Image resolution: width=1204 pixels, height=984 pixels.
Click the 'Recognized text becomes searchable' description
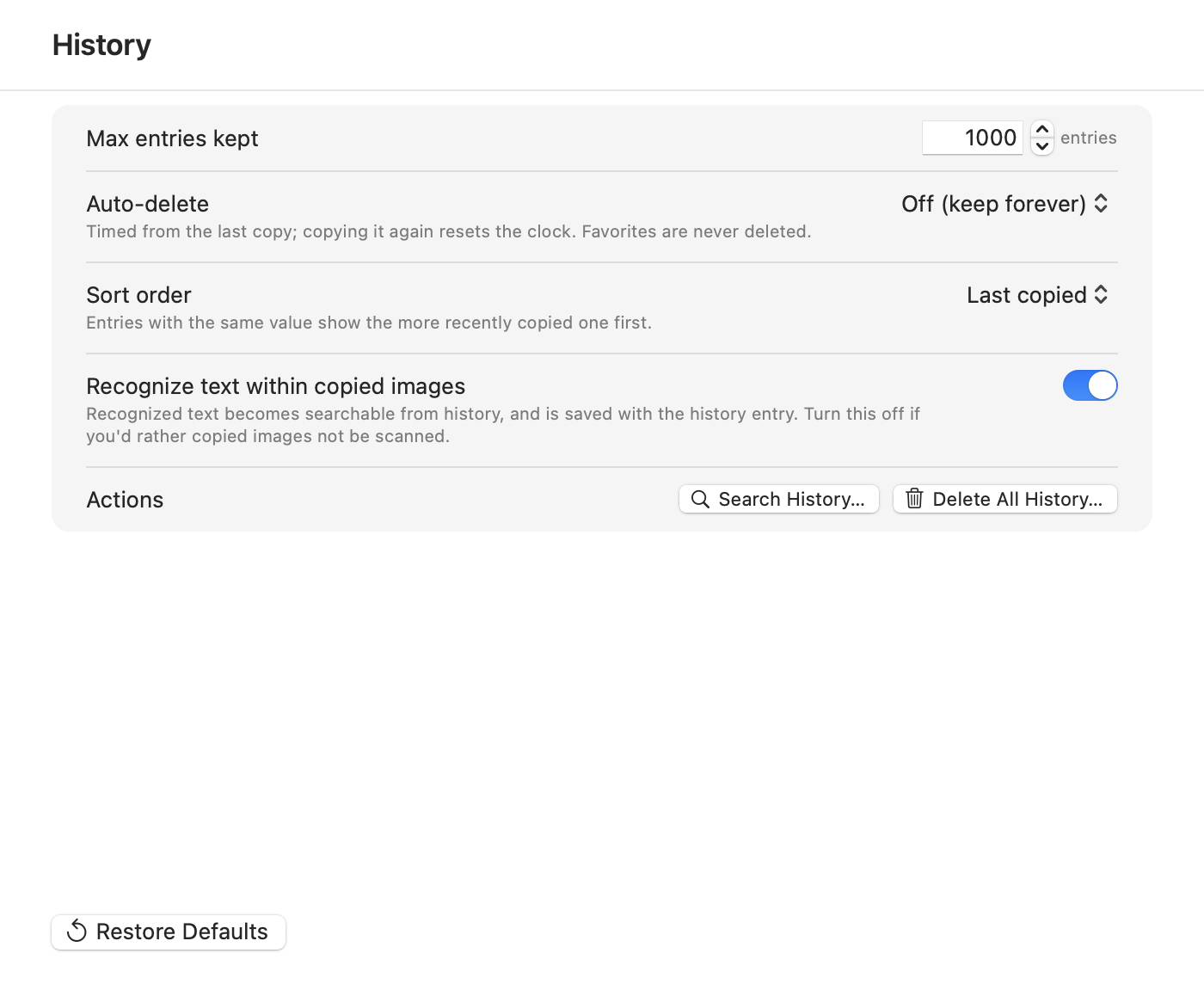(503, 425)
